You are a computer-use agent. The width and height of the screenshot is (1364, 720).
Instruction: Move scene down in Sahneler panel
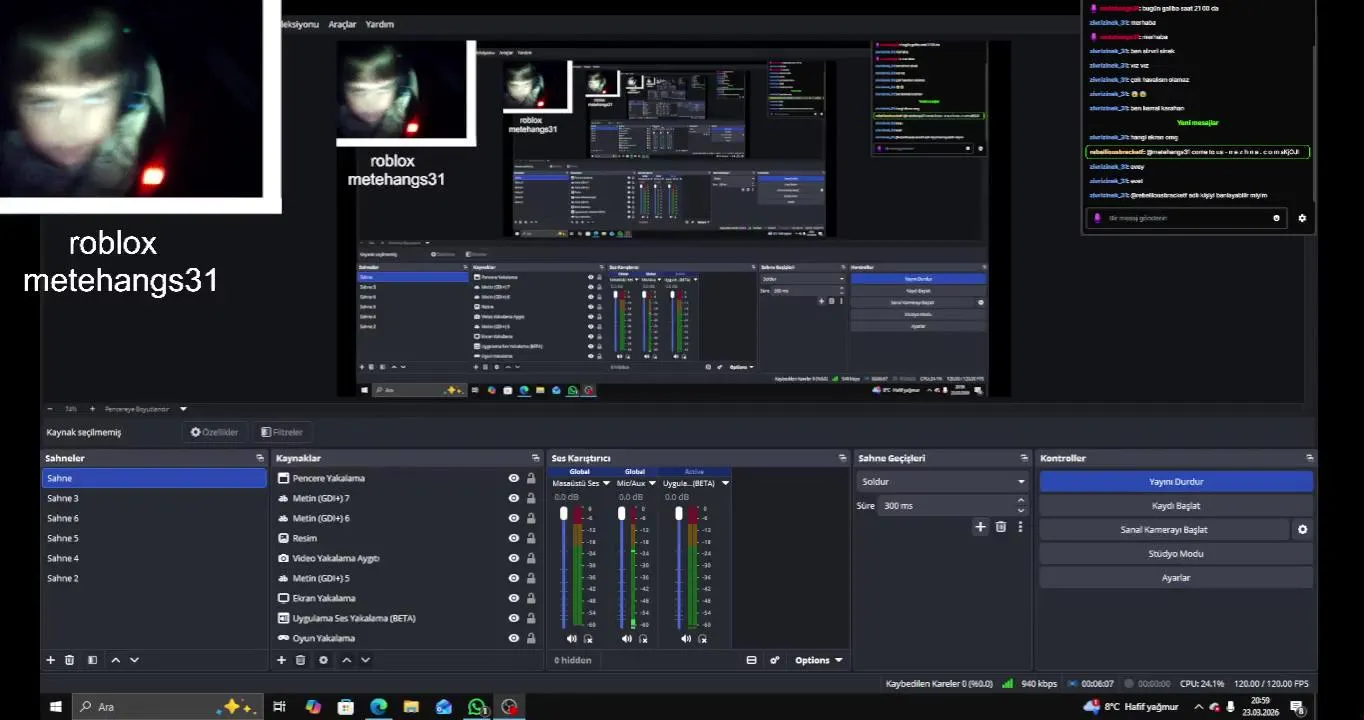(x=134, y=660)
